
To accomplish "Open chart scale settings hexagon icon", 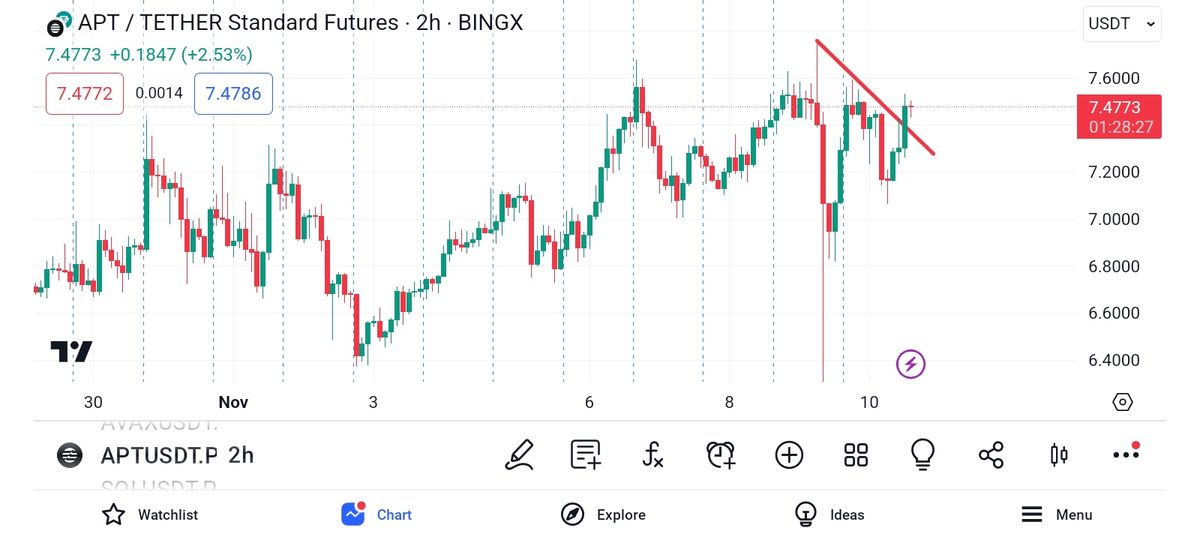I will [x=1122, y=402].
